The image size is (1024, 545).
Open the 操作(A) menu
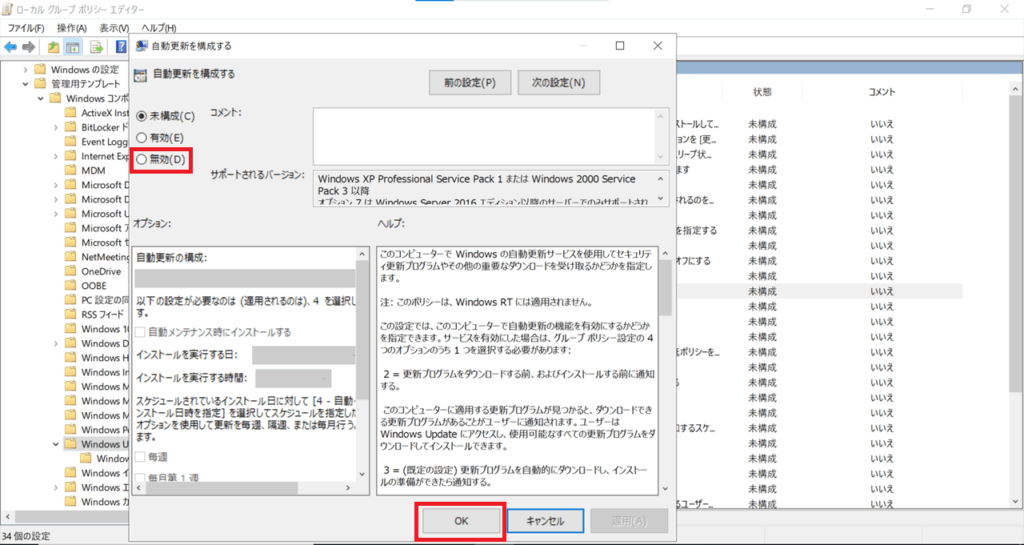click(x=71, y=28)
